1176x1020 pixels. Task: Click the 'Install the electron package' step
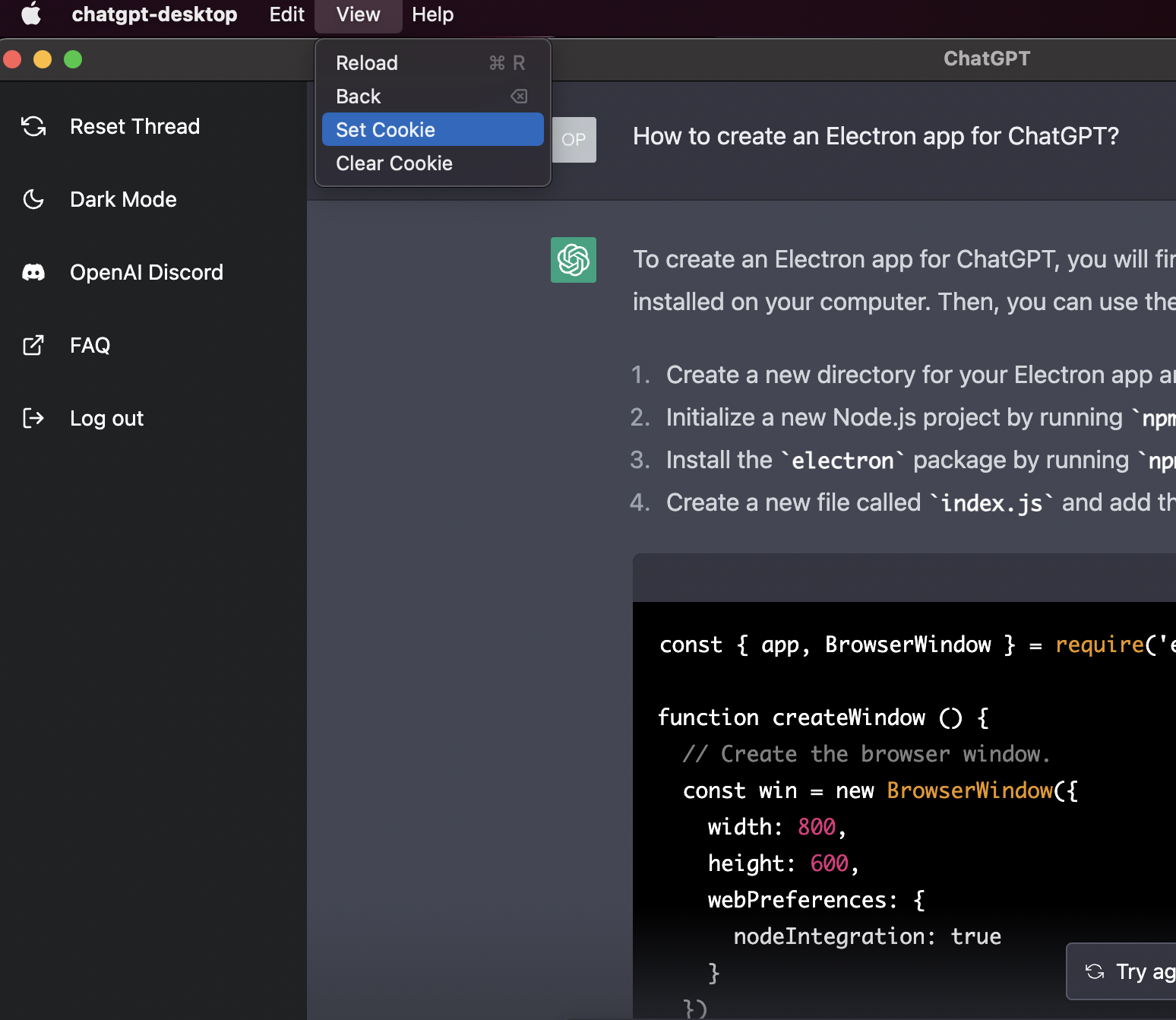921,460
